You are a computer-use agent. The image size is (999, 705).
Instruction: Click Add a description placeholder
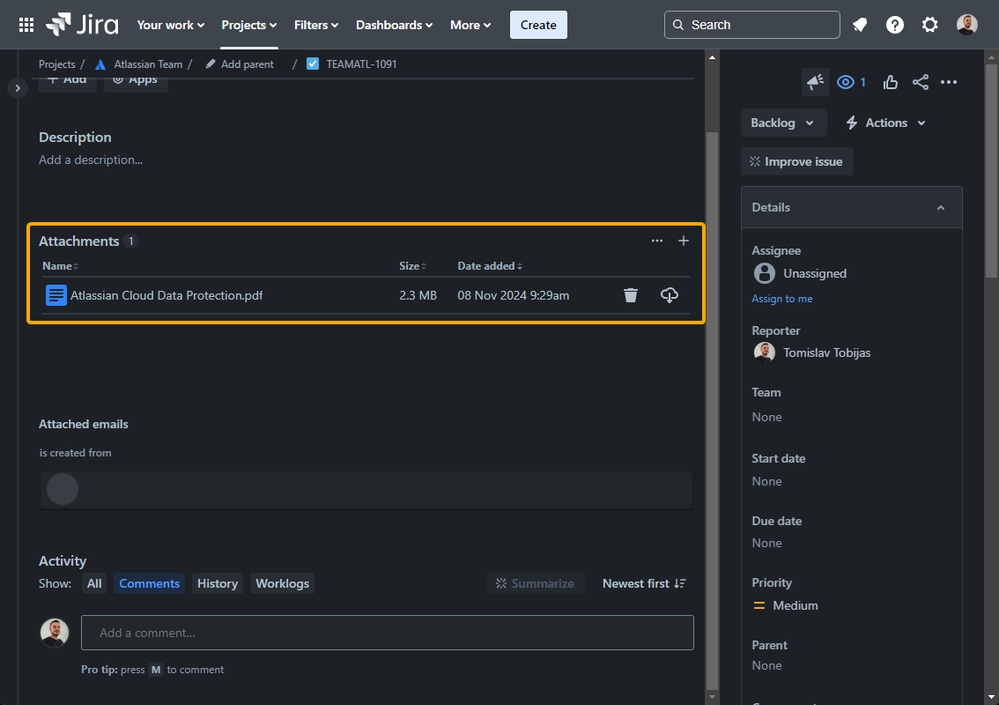(x=90, y=160)
